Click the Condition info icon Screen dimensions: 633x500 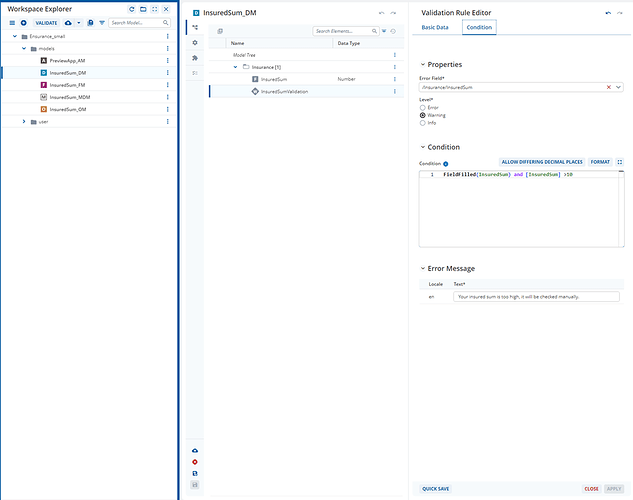[446, 164]
